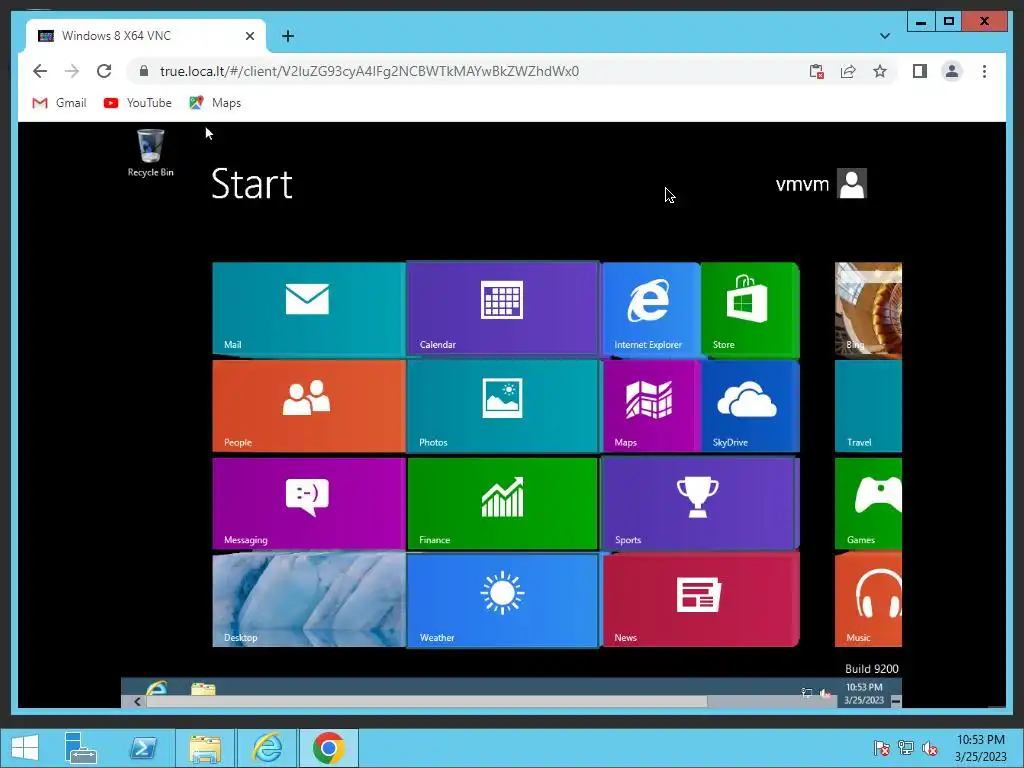Viewport: 1024px width, 768px height.
Task: Click the Start heading text
Action: pos(251,184)
